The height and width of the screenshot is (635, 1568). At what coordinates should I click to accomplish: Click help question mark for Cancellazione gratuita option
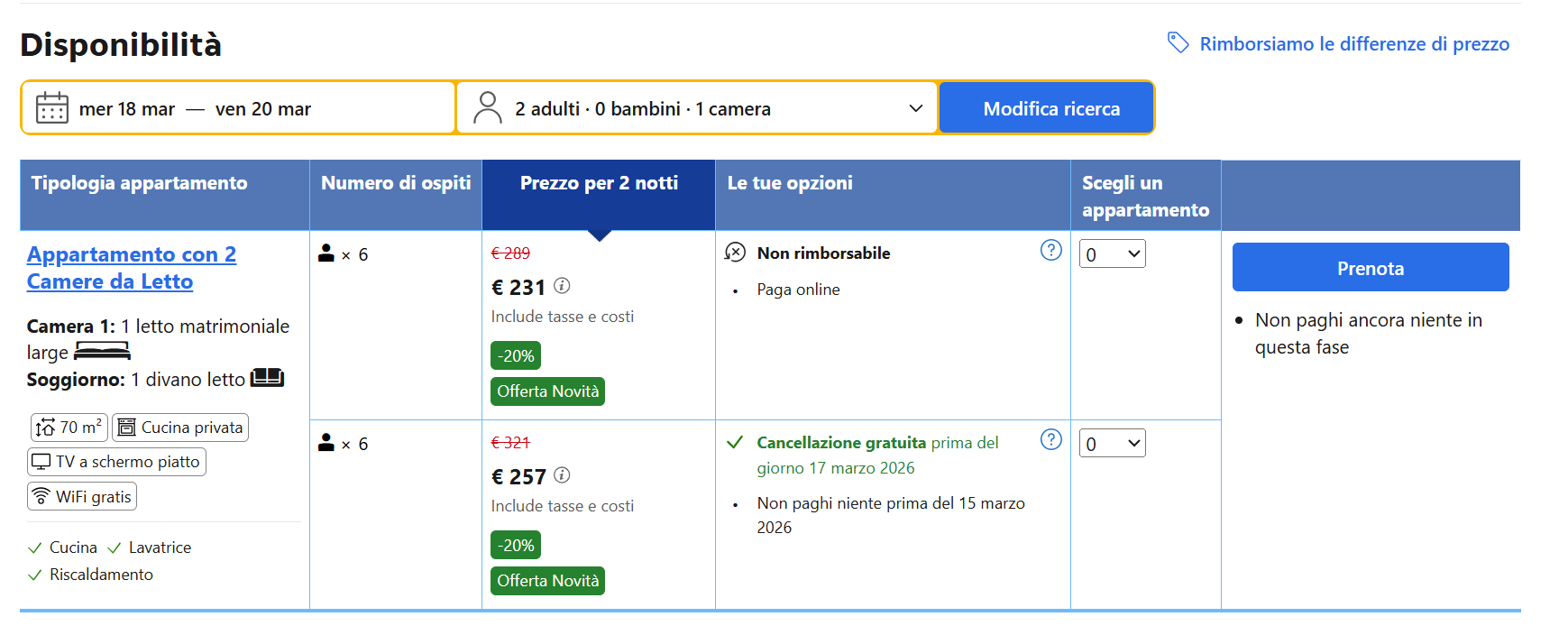(1051, 439)
